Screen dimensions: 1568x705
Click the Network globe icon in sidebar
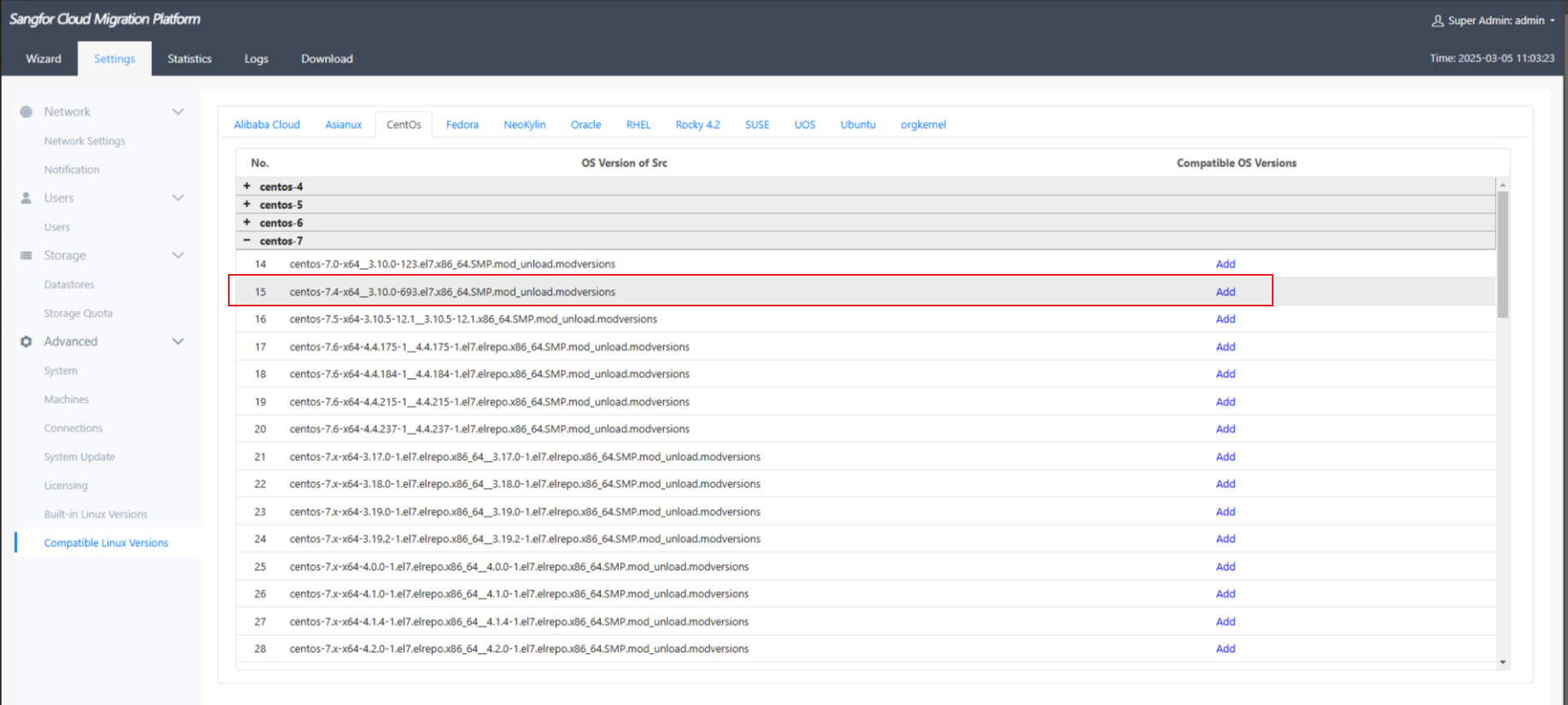[26, 112]
